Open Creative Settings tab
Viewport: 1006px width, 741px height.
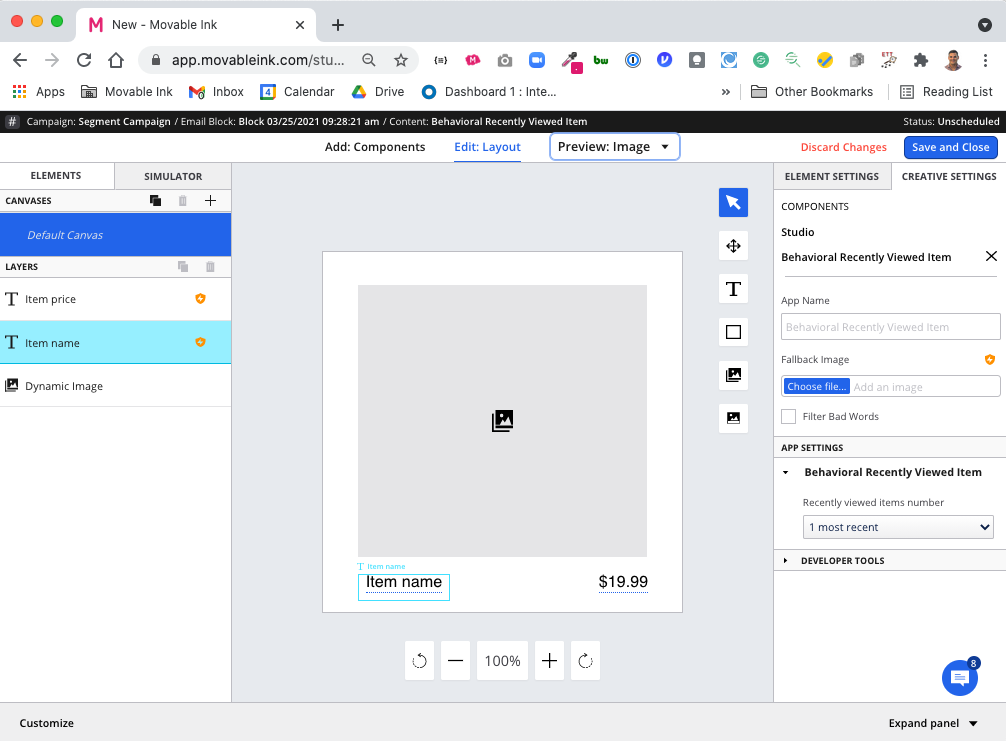pos(949,176)
